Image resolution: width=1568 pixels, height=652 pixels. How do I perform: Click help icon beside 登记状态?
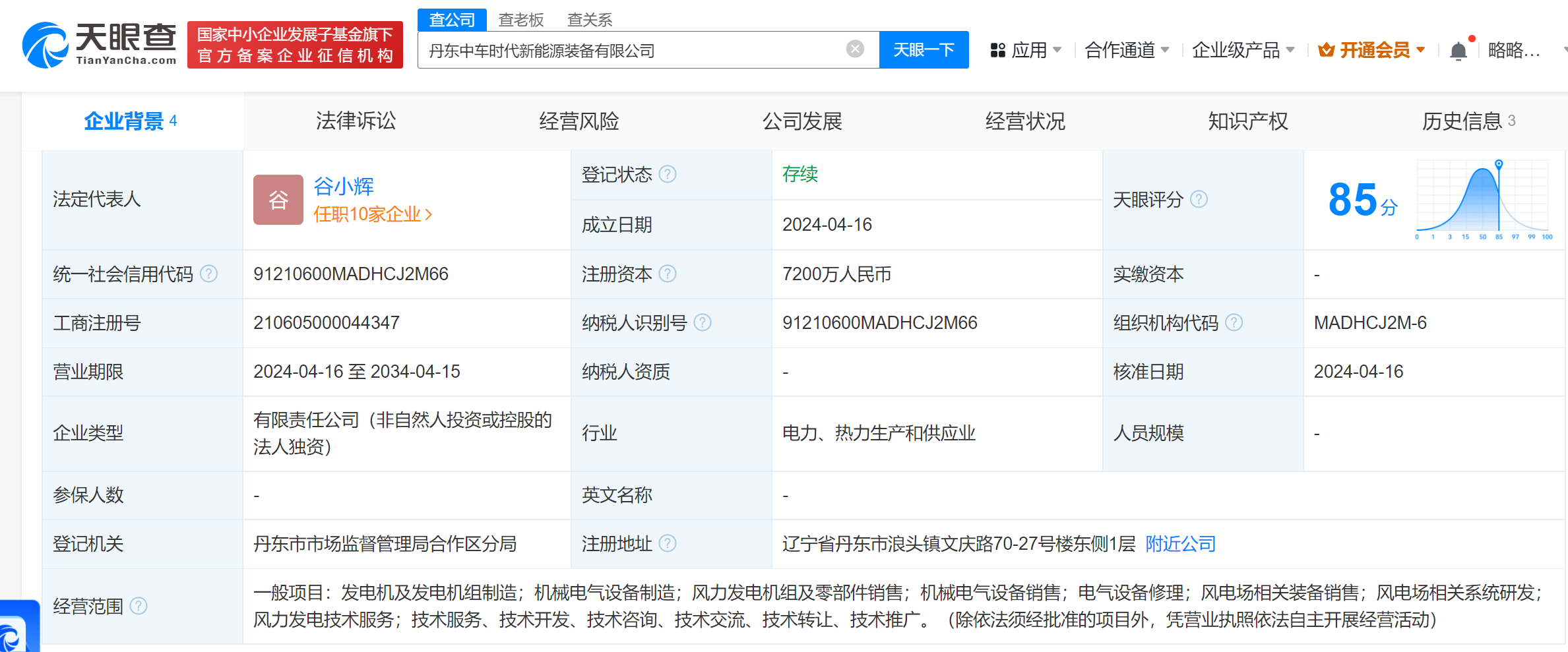668,174
